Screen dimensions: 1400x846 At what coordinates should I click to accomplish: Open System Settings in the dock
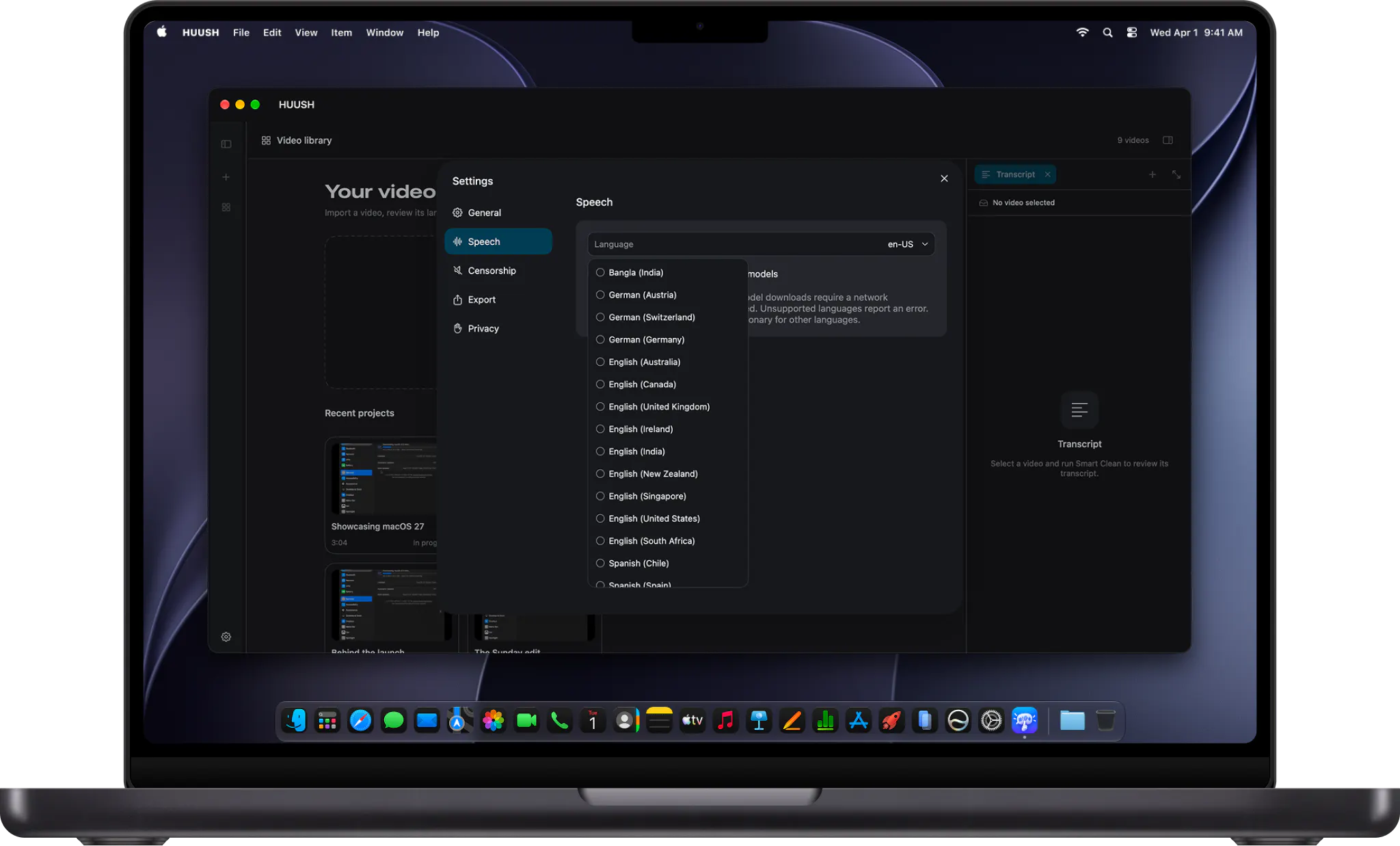click(991, 720)
